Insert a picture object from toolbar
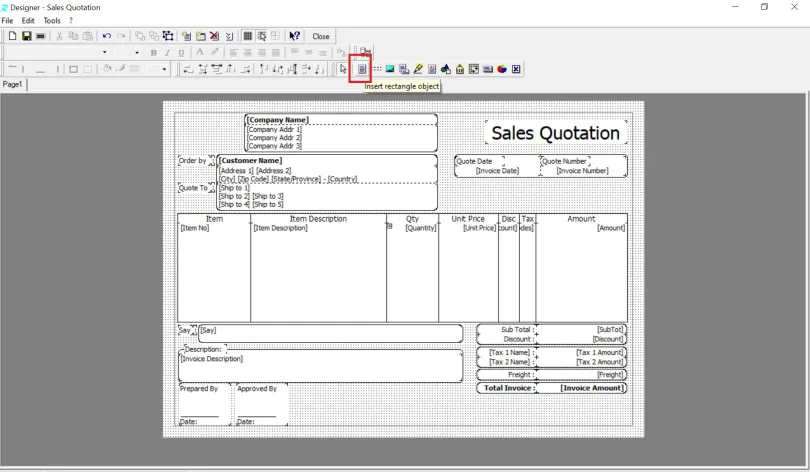The height and width of the screenshot is (472, 810). (x=390, y=69)
